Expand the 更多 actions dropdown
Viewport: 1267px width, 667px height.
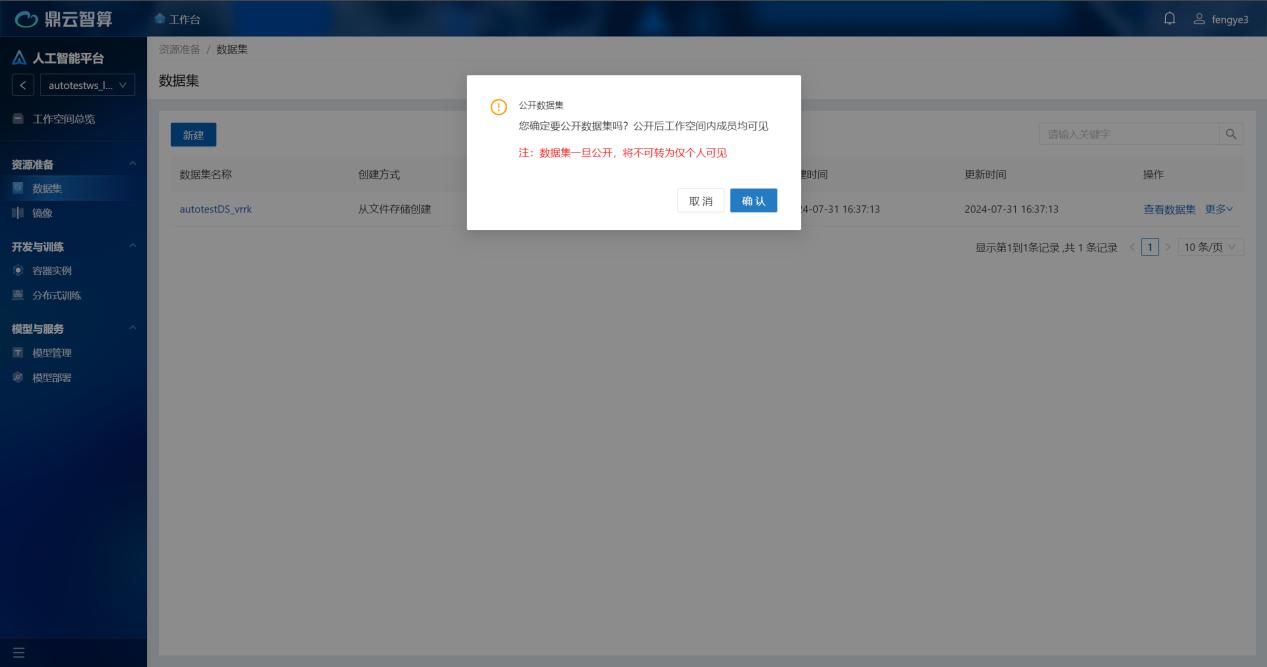click(1219, 209)
